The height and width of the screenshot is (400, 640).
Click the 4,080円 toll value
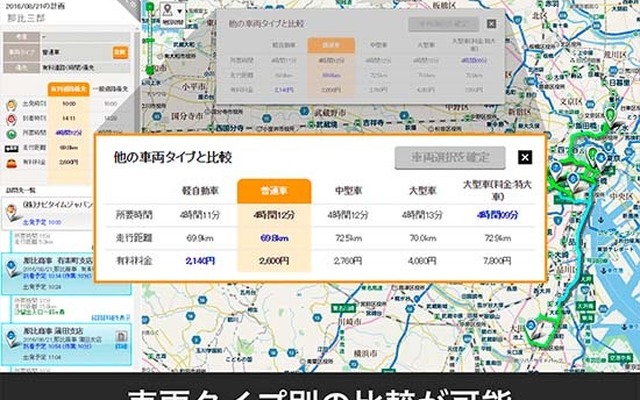[422, 261]
